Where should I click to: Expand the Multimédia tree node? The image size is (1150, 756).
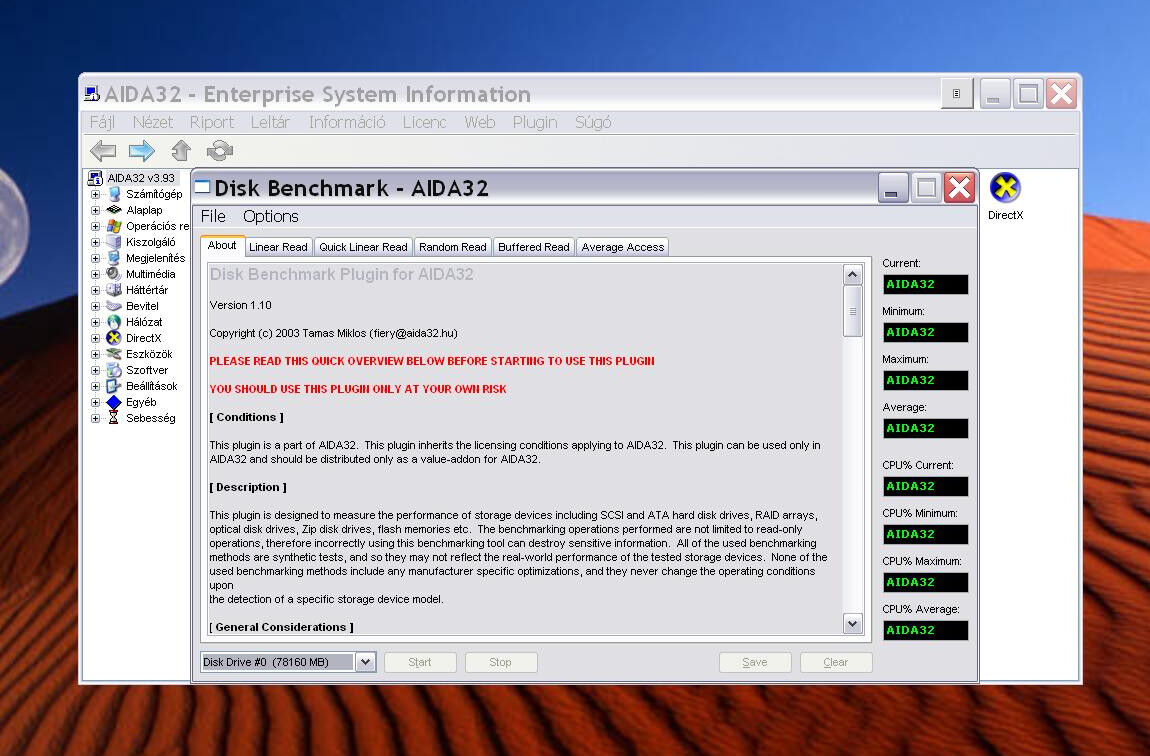[95, 274]
